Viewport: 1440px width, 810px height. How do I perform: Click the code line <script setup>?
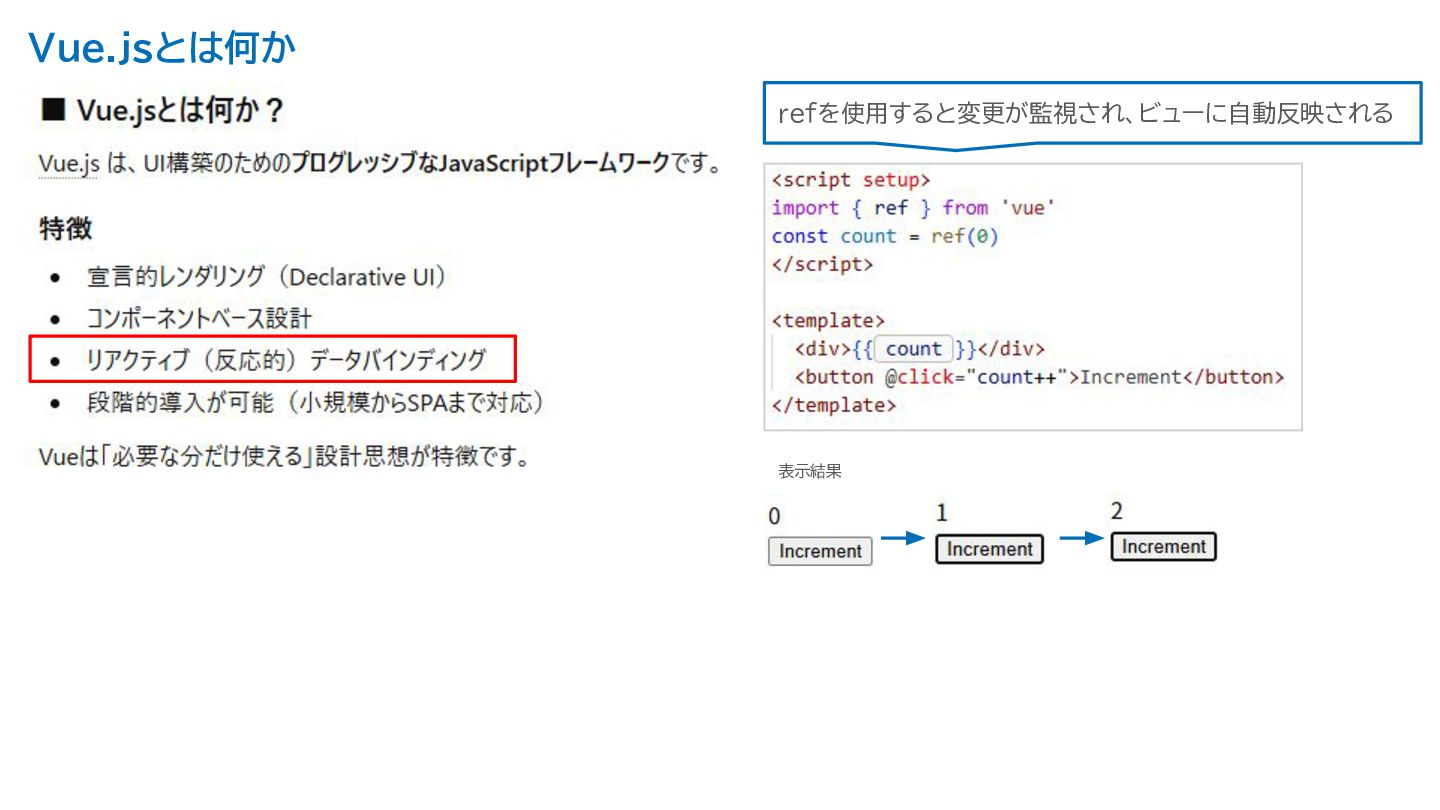(851, 180)
